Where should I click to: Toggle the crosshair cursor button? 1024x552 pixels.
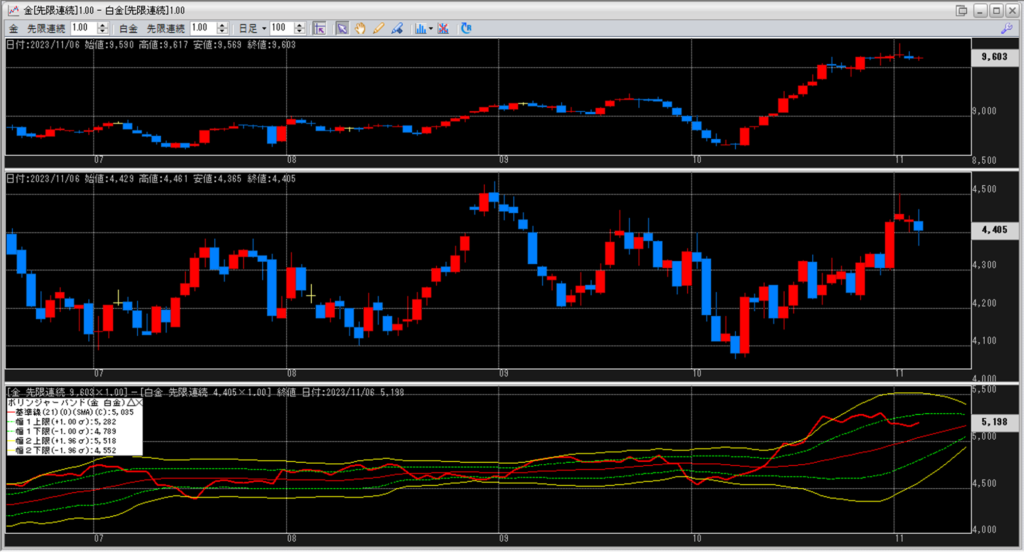point(320,28)
